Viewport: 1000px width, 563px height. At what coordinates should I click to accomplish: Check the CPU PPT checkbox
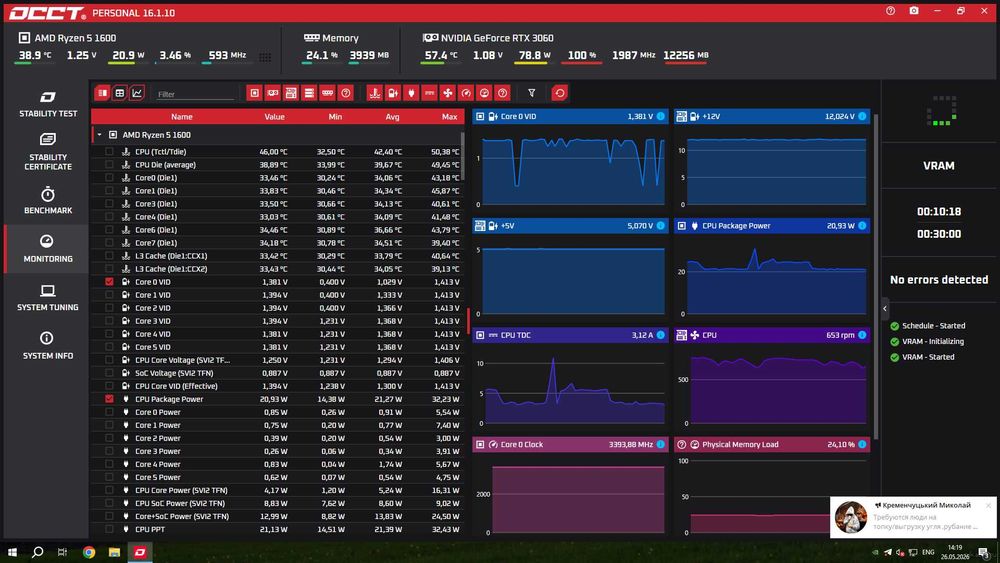click(x=109, y=529)
